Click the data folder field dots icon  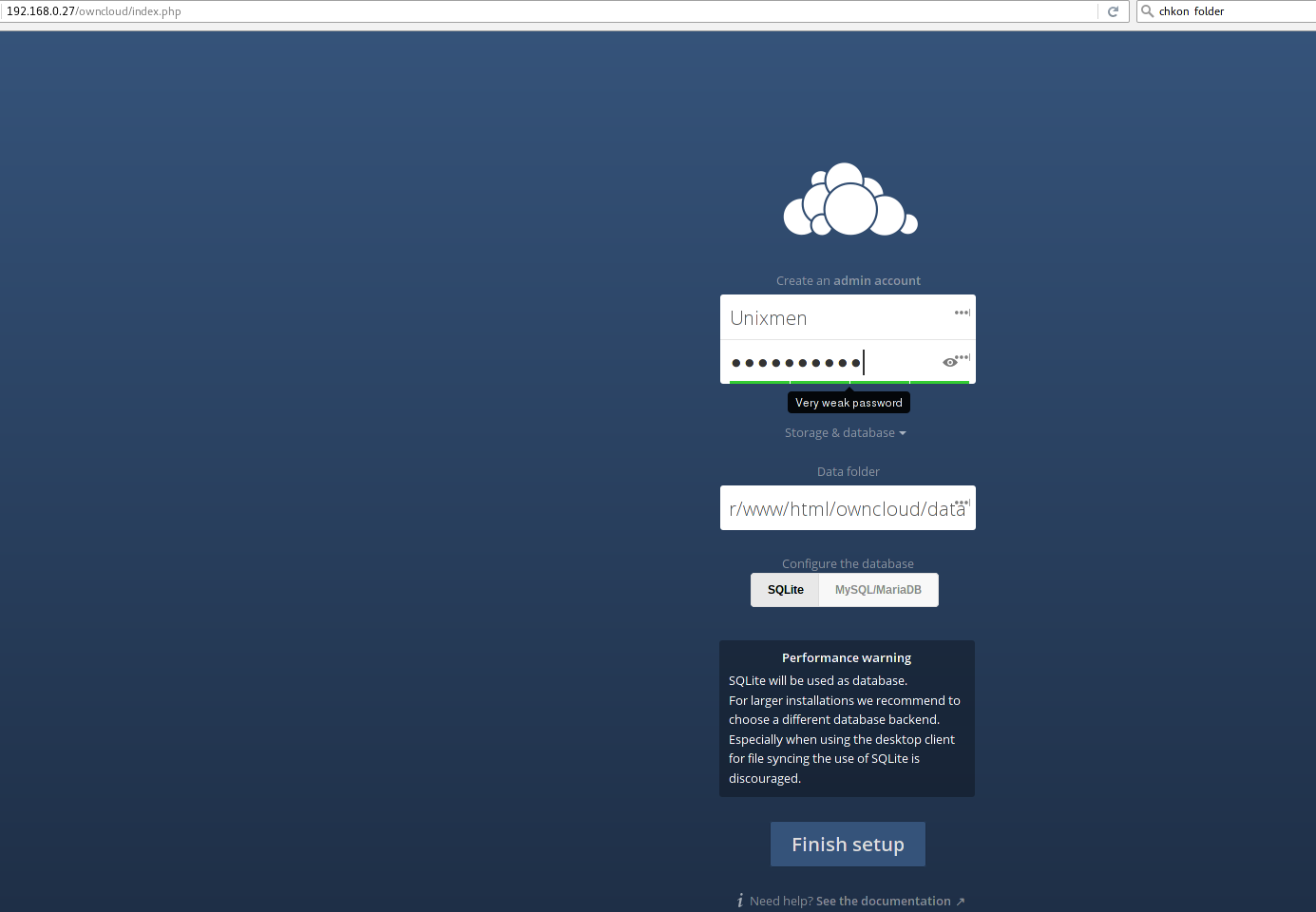[962, 503]
